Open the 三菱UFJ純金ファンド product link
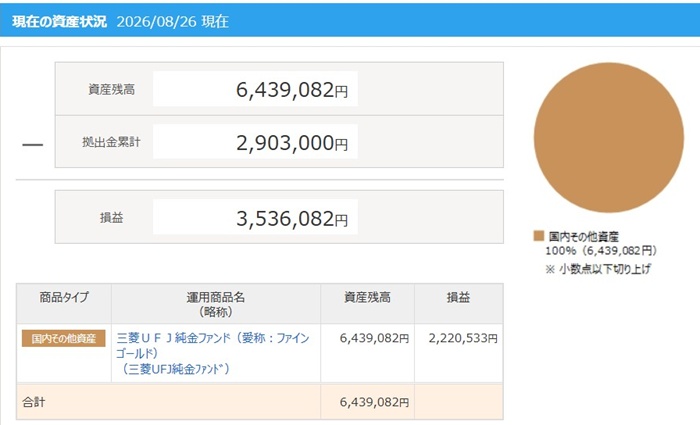 click(x=213, y=353)
